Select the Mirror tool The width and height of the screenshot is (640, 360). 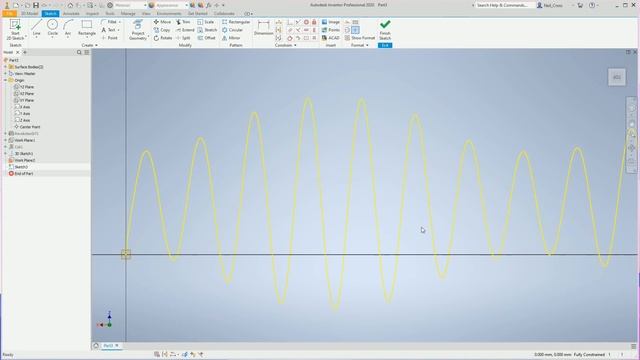click(231, 38)
